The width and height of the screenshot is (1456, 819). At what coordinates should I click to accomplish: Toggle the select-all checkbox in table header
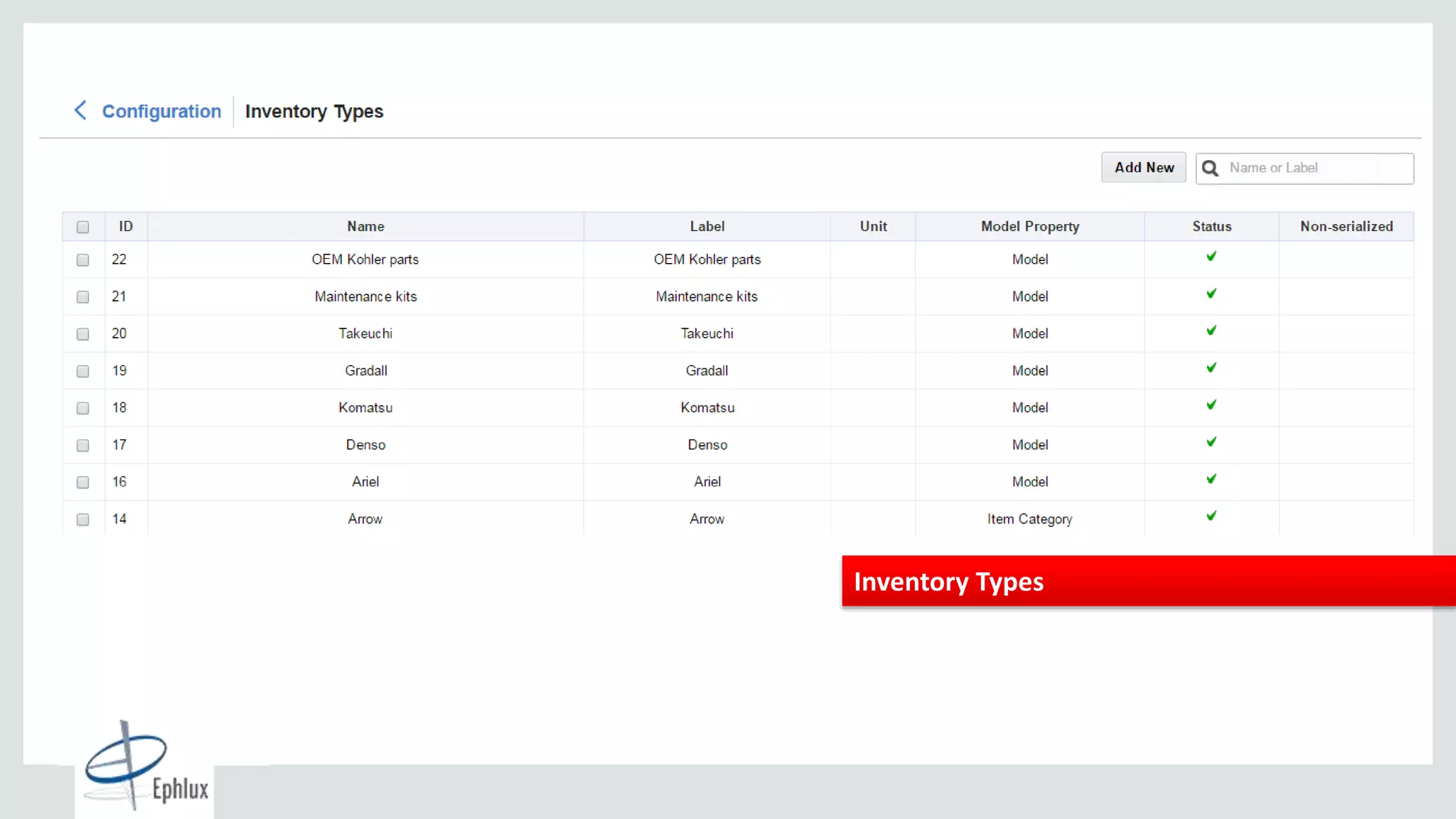click(82, 227)
